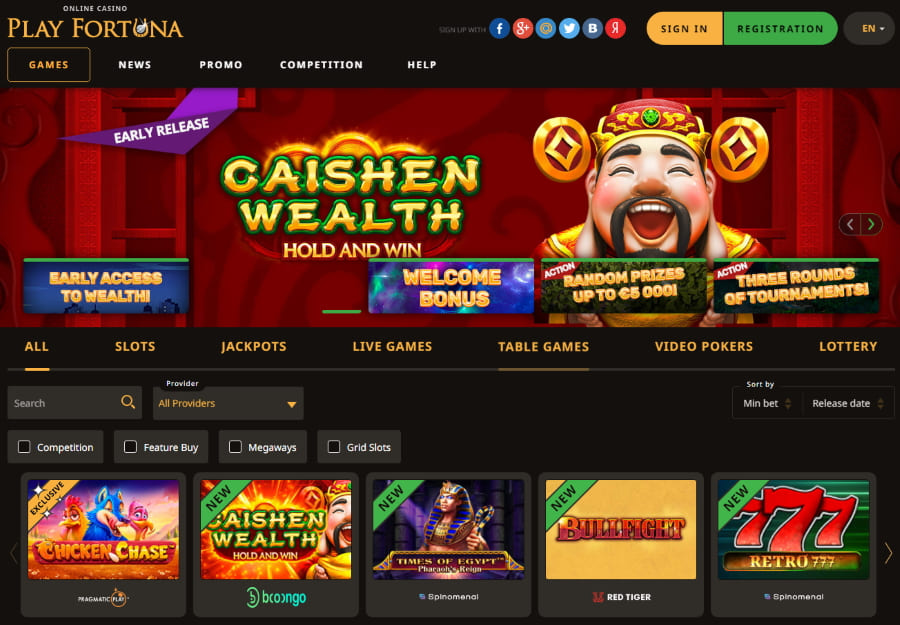Screen dimensions: 900x625
Task: Open the All Providers dropdown
Action: click(x=228, y=403)
